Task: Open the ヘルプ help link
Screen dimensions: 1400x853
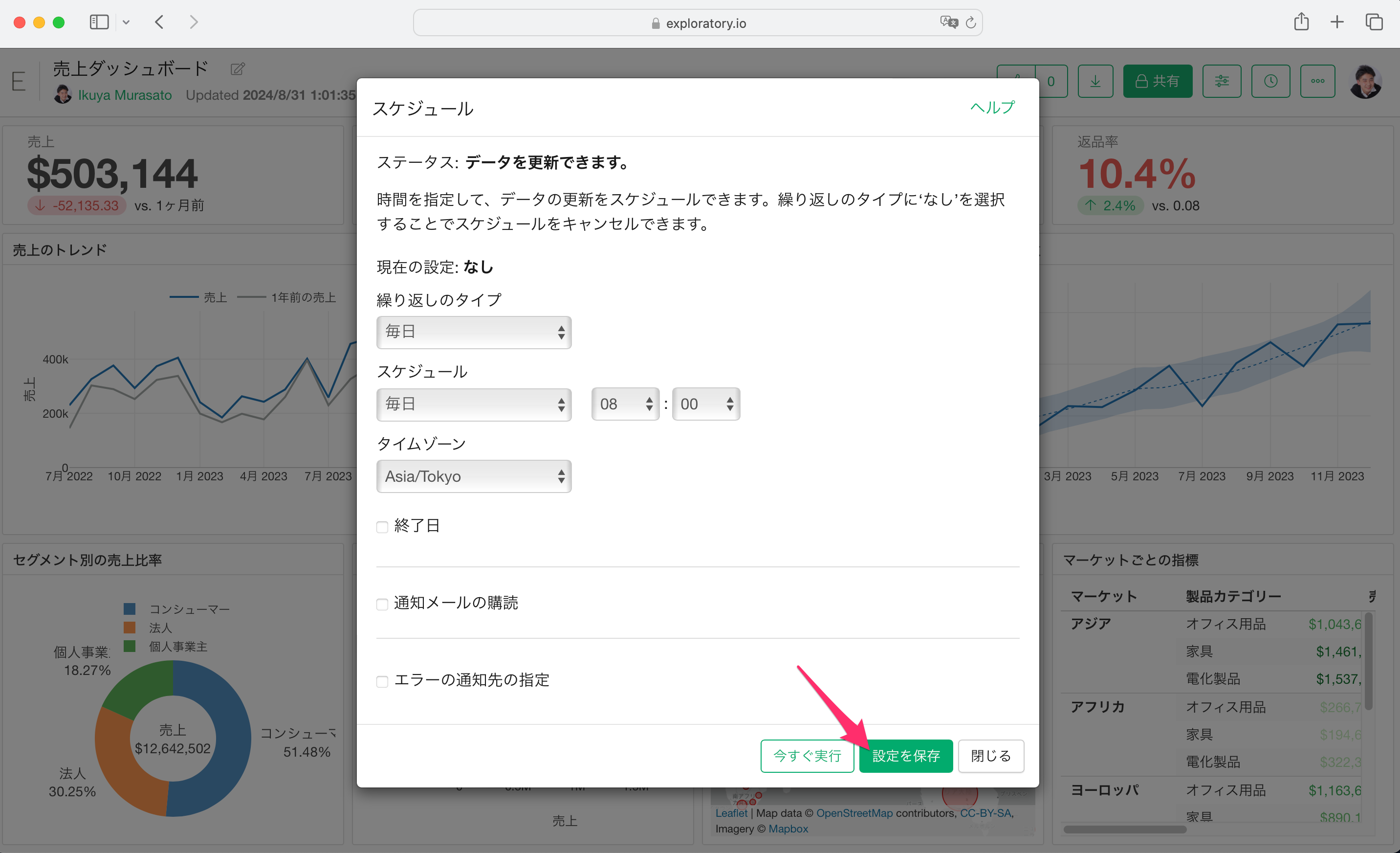Action: point(991,108)
